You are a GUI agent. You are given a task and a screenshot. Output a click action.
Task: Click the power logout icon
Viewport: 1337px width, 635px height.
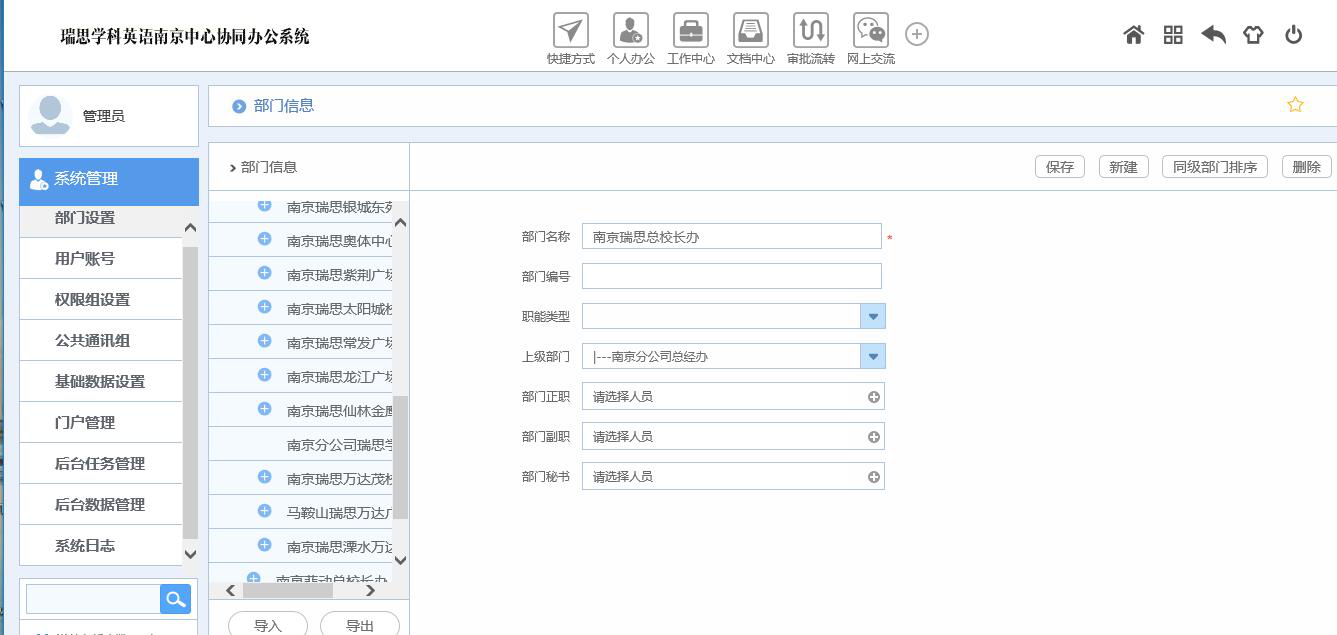coord(1293,35)
